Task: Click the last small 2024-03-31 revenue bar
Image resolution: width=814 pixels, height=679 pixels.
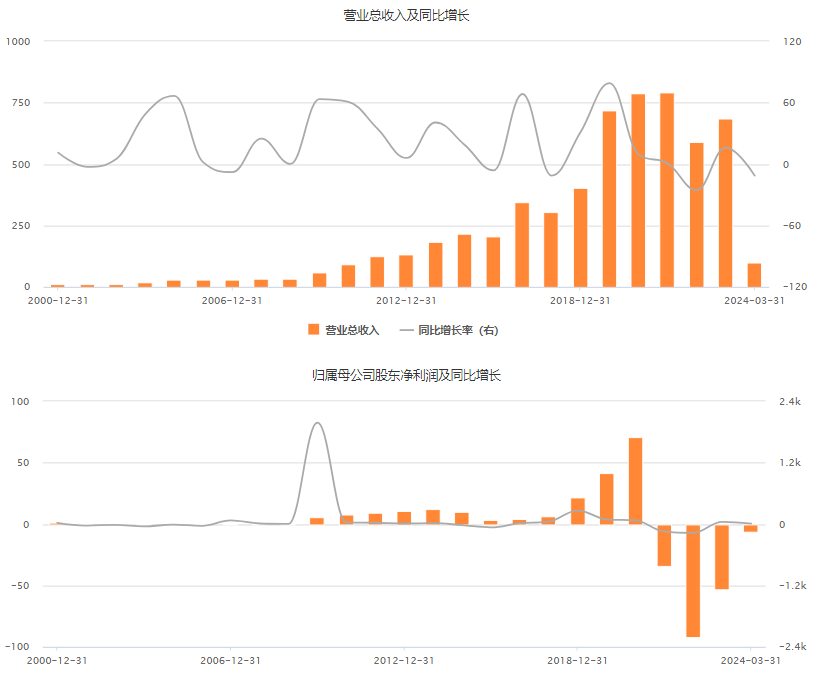Action: pyautogui.click(x=754, y=275)
